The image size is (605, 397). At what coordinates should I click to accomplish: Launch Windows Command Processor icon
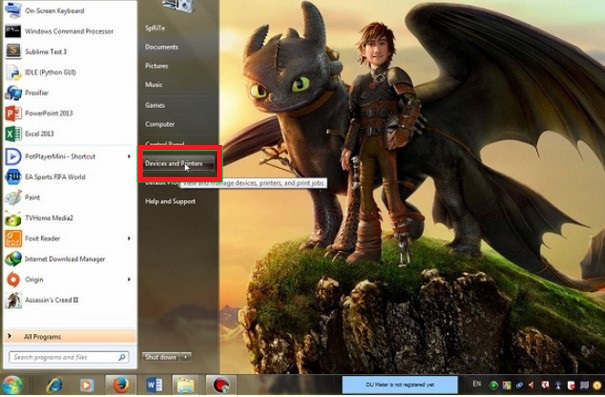tap(13, 31)
